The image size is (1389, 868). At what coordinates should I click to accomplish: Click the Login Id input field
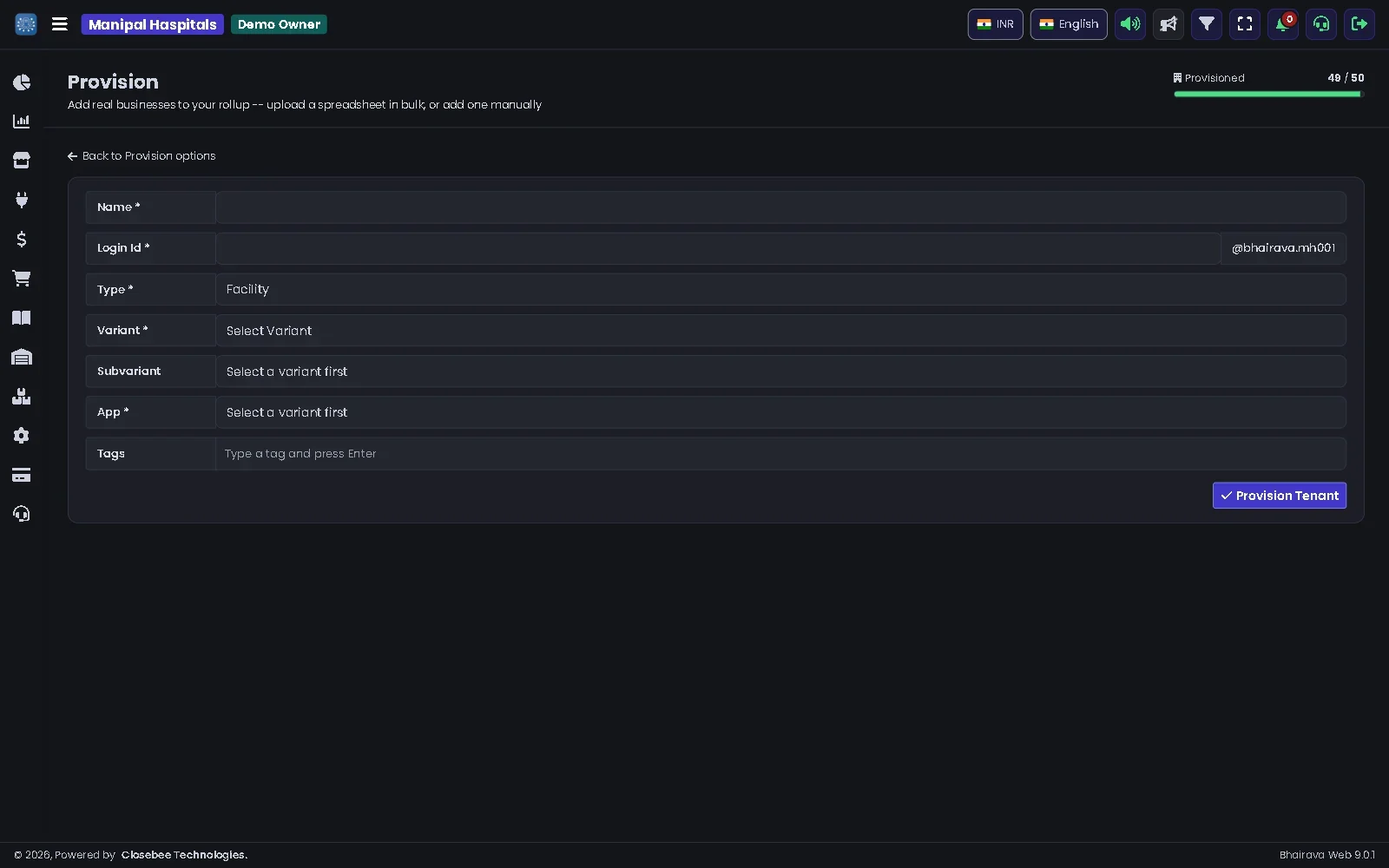718,248
